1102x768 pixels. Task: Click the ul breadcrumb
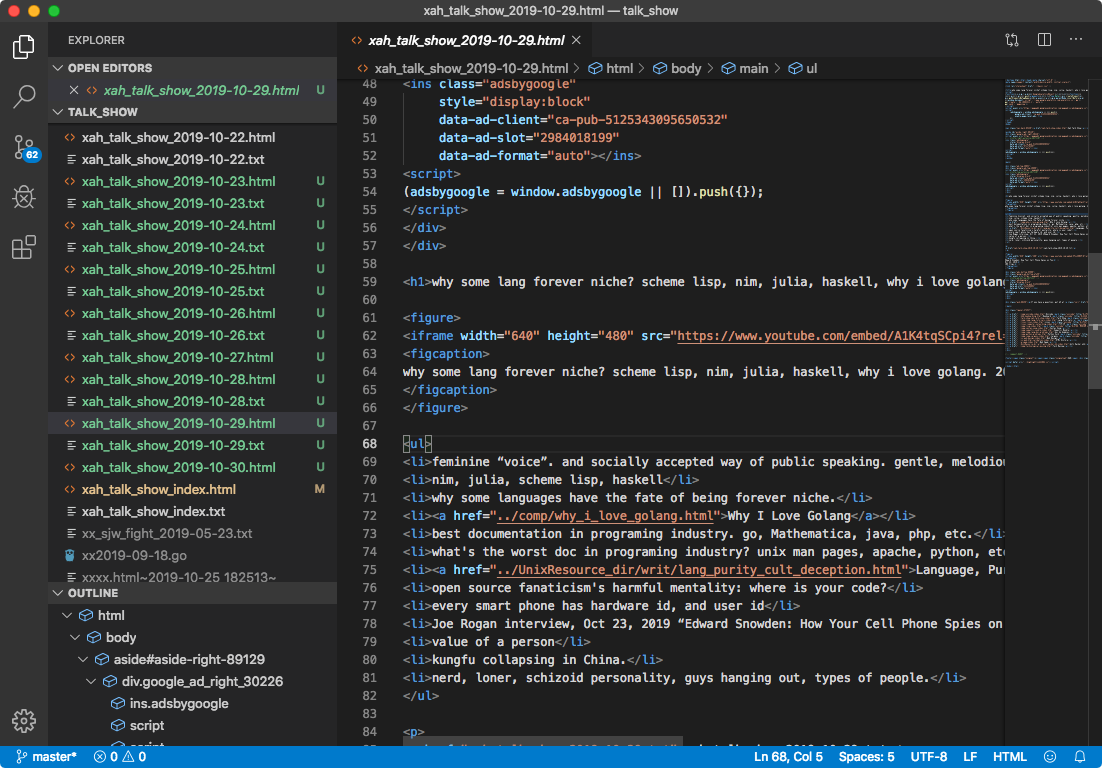point(803,68)
